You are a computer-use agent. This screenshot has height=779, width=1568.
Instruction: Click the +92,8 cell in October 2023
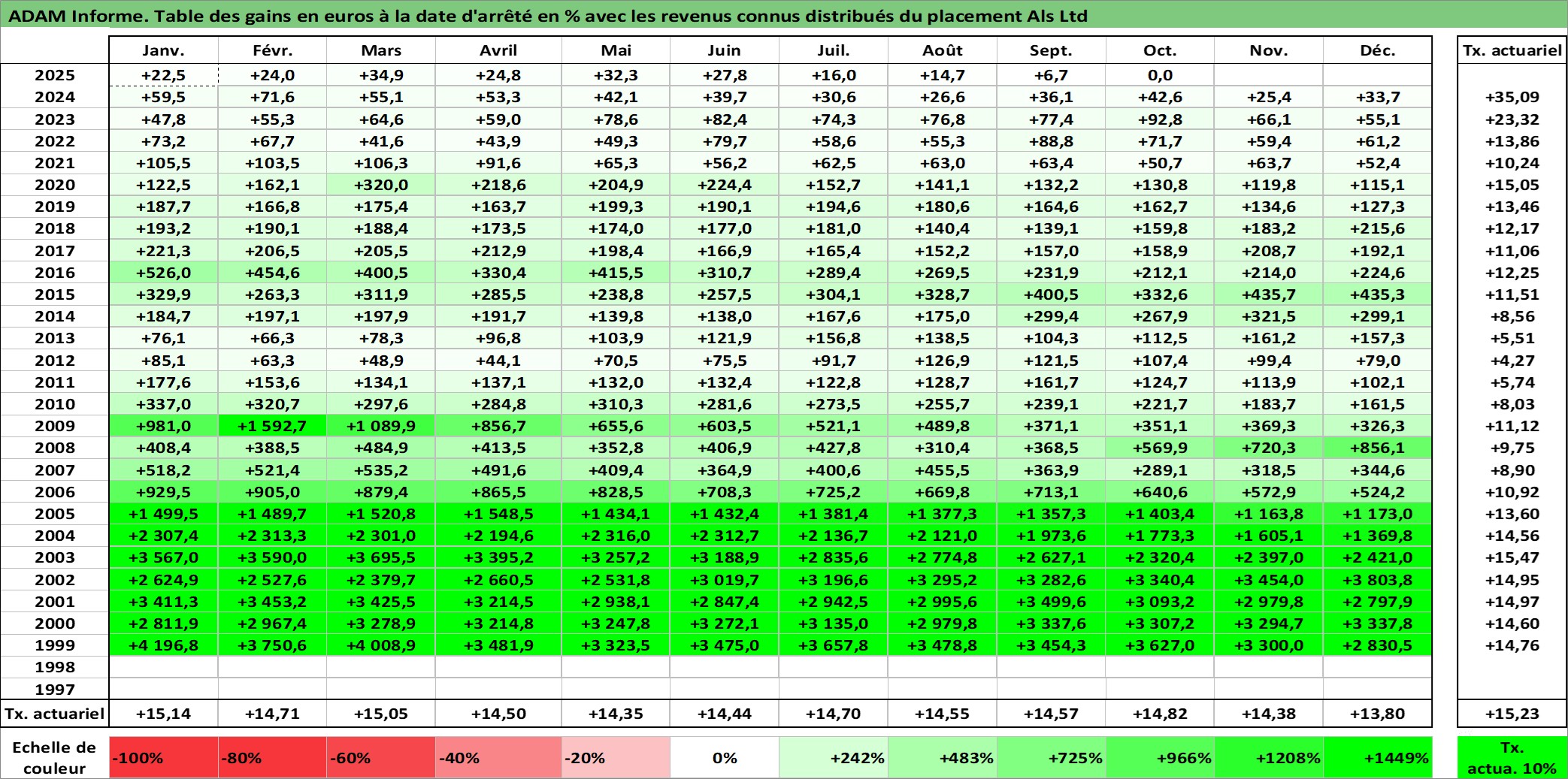tap(1160, 119)
